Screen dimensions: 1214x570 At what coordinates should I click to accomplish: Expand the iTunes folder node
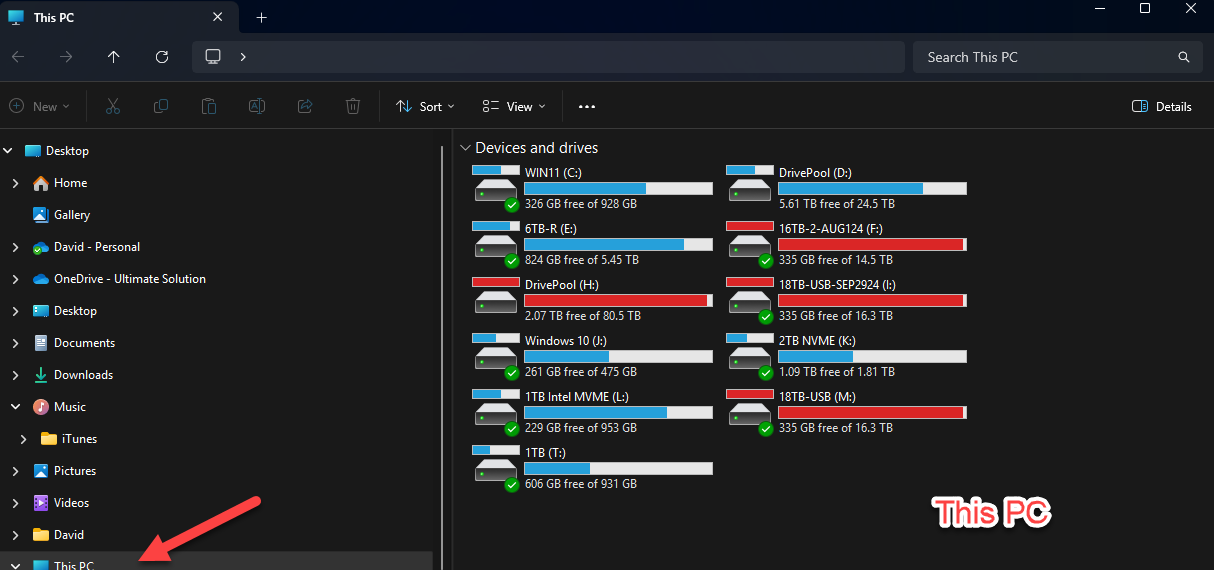click(x=24, y=439)
